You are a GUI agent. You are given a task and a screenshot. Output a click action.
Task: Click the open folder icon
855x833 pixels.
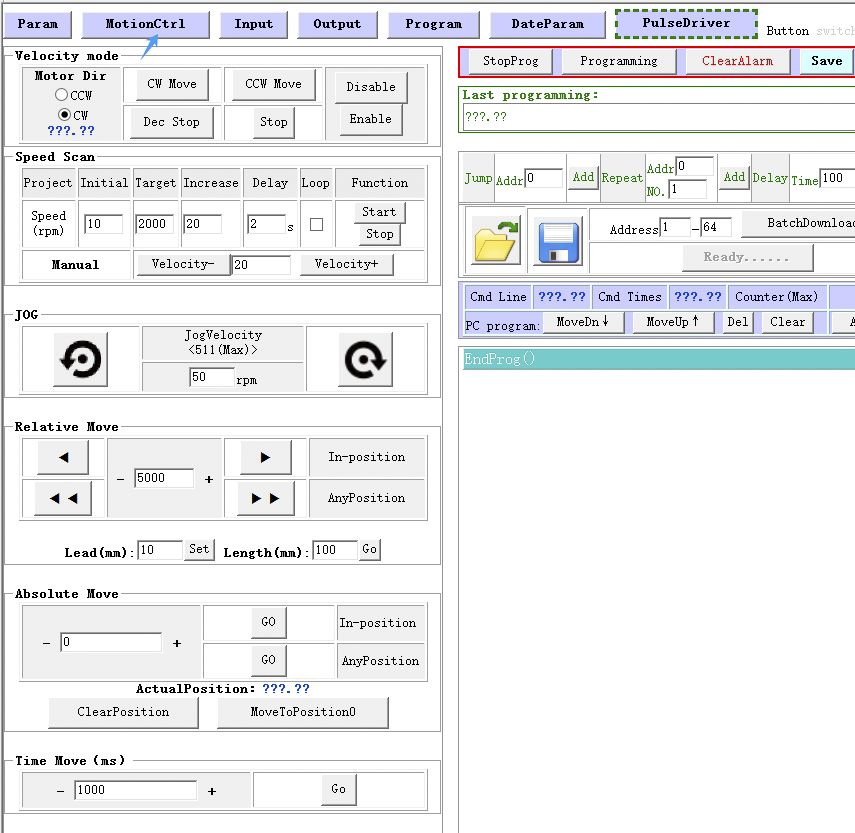click(497, 241)
